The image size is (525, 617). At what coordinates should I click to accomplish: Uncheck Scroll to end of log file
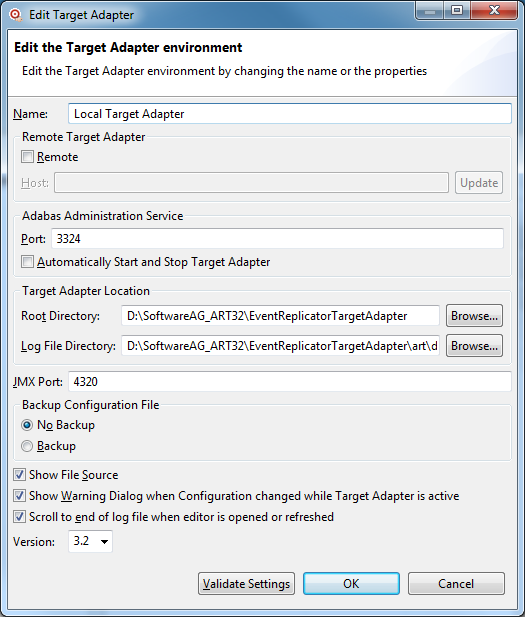click(19, 516)
